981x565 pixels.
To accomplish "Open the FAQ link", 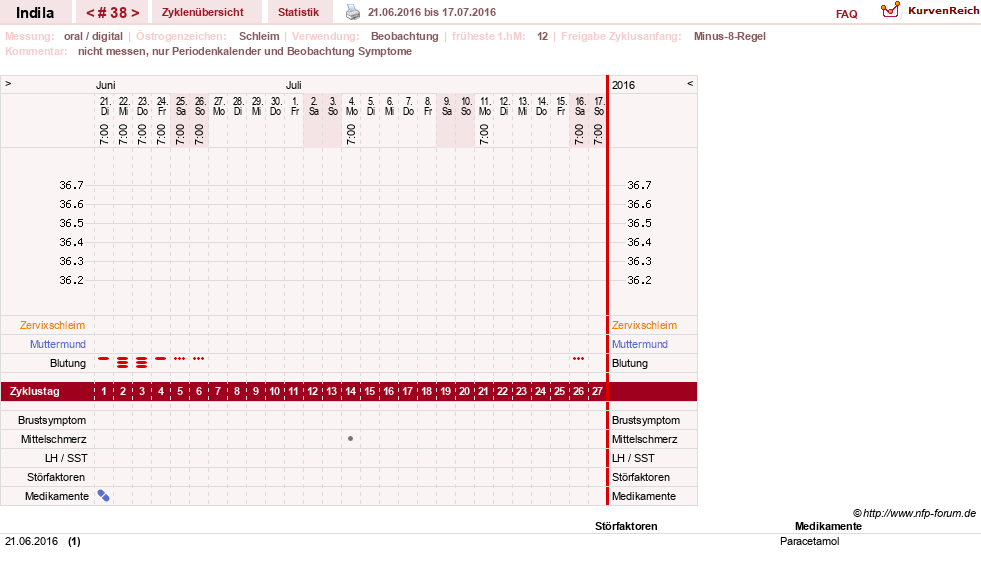I will (x=846, y=14).
